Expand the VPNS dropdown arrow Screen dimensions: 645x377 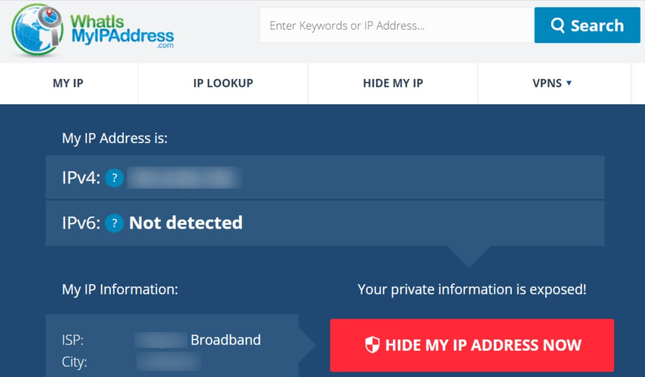(569, 83)
